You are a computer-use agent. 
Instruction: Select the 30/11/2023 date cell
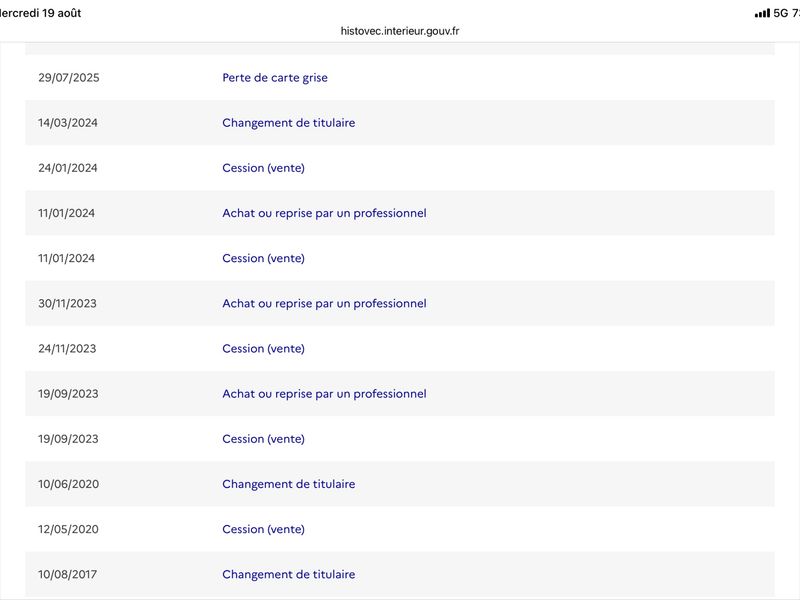tap(67, 303)
